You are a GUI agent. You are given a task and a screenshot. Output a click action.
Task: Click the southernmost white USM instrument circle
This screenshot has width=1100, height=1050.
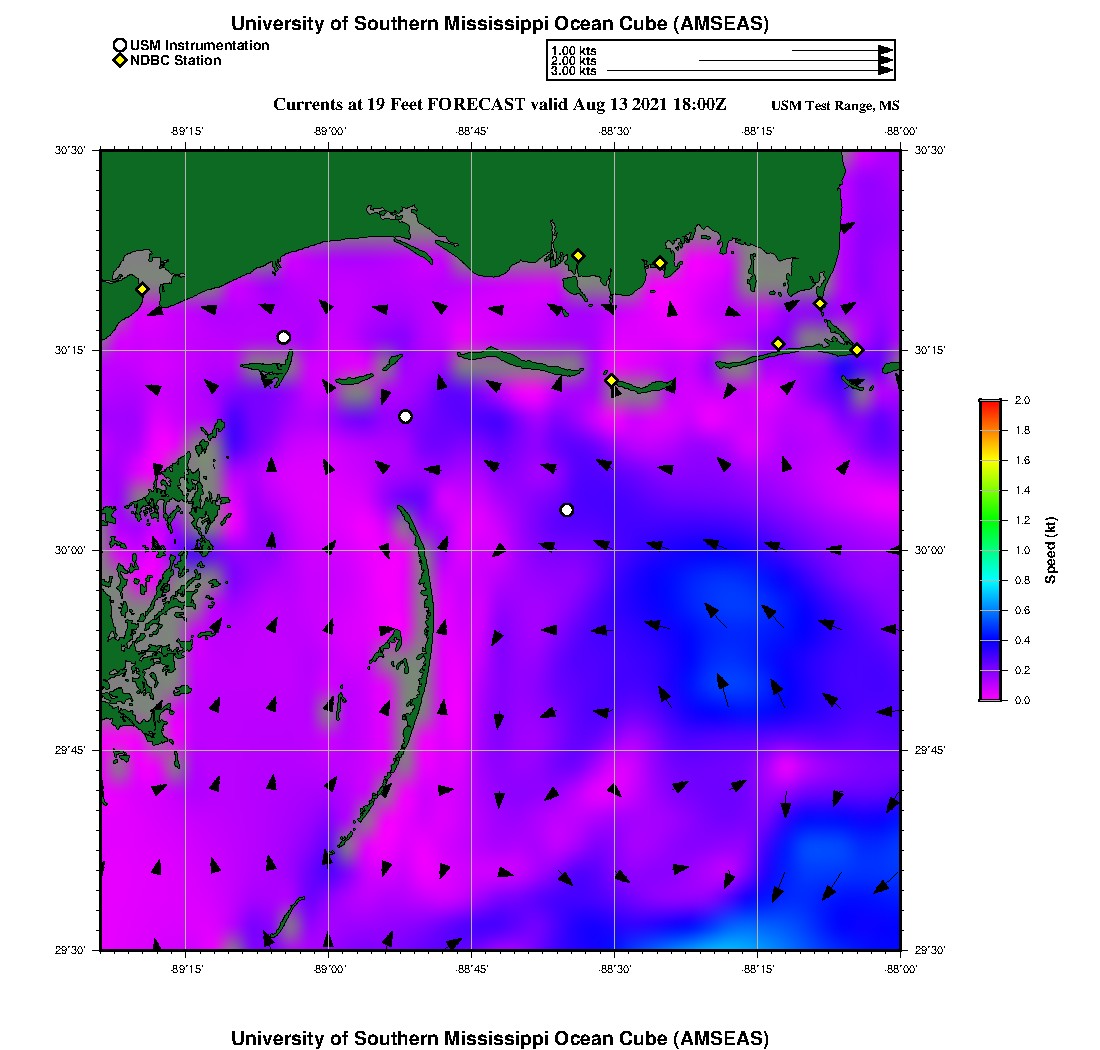pyautogui.click(x=567, y=510)
